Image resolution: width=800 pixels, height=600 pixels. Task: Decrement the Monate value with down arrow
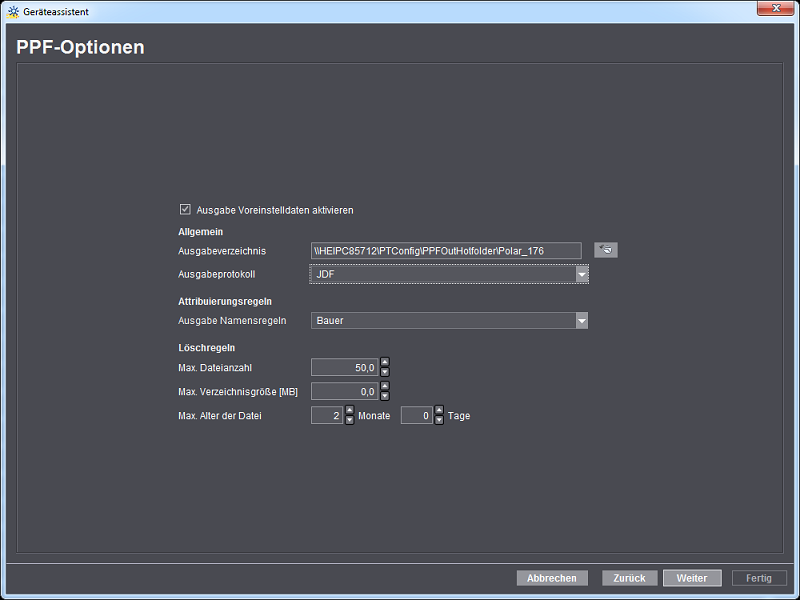tap(349, 420)
